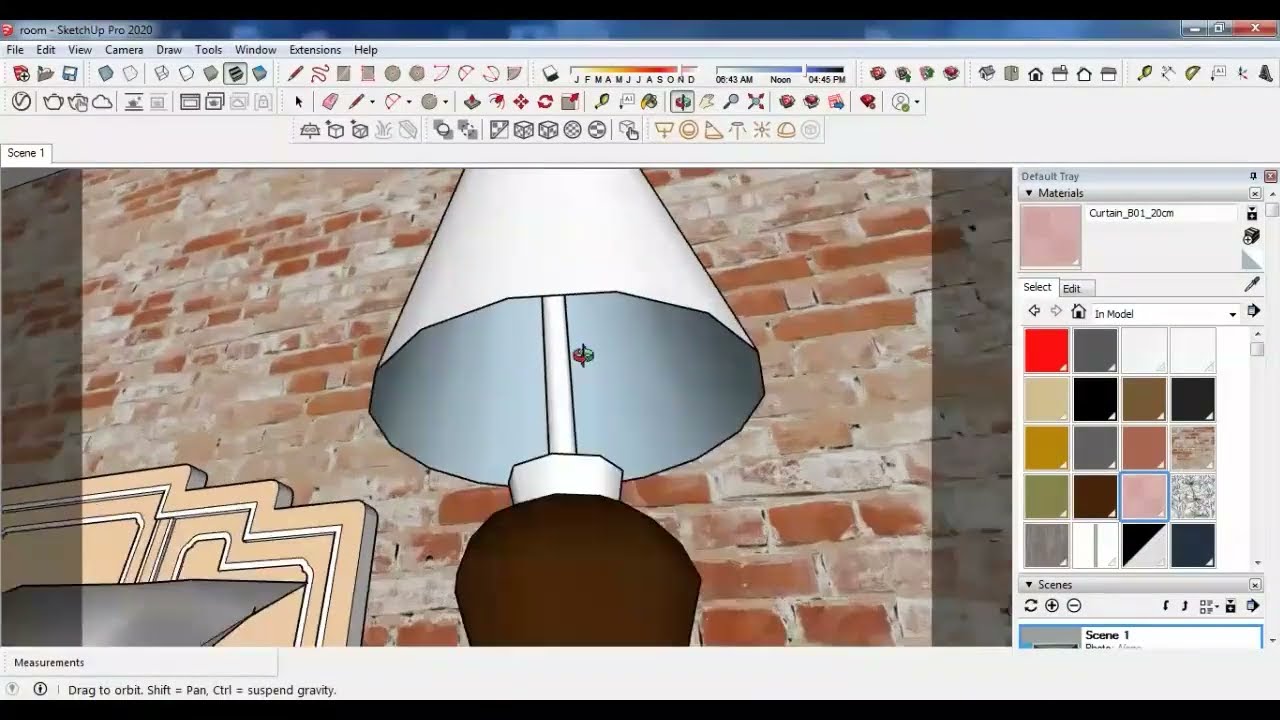
Task: Open the circle tool dropdown arrow
Action: tap(445, 102)
